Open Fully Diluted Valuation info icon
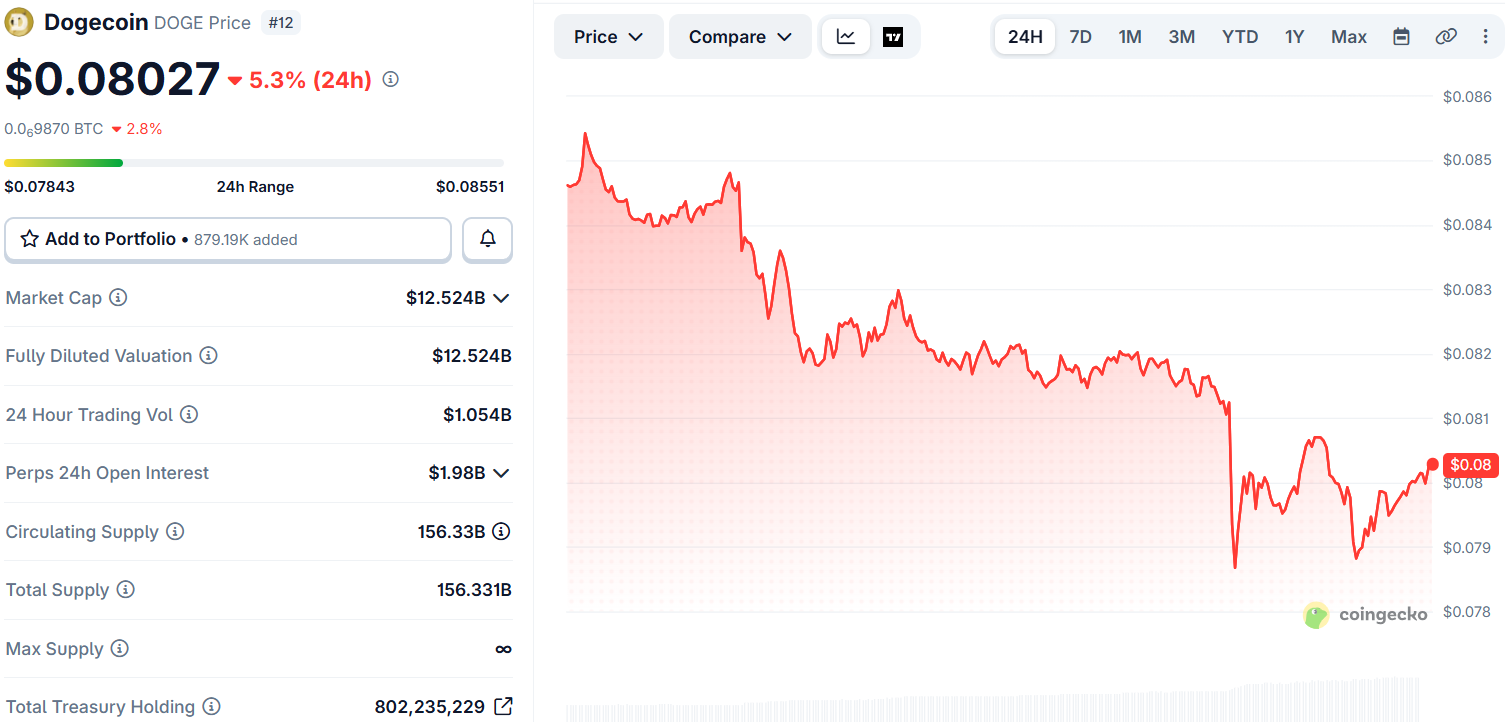1510x722 pixels. point(208,356)
